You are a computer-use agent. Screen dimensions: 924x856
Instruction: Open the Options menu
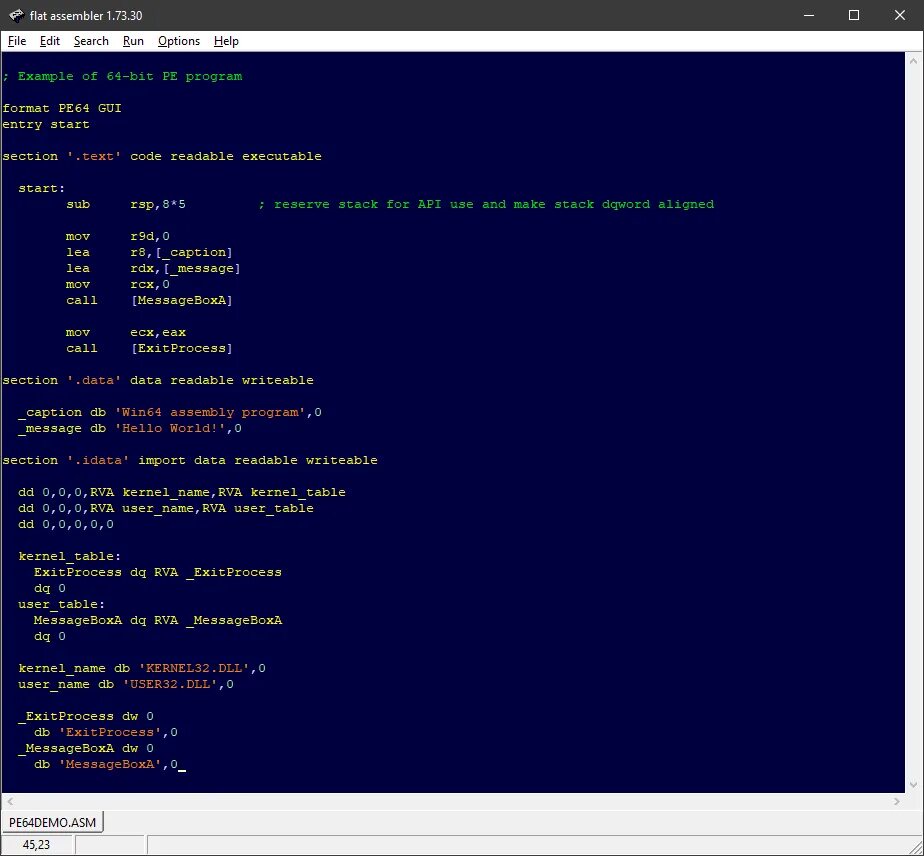point(179,41)
